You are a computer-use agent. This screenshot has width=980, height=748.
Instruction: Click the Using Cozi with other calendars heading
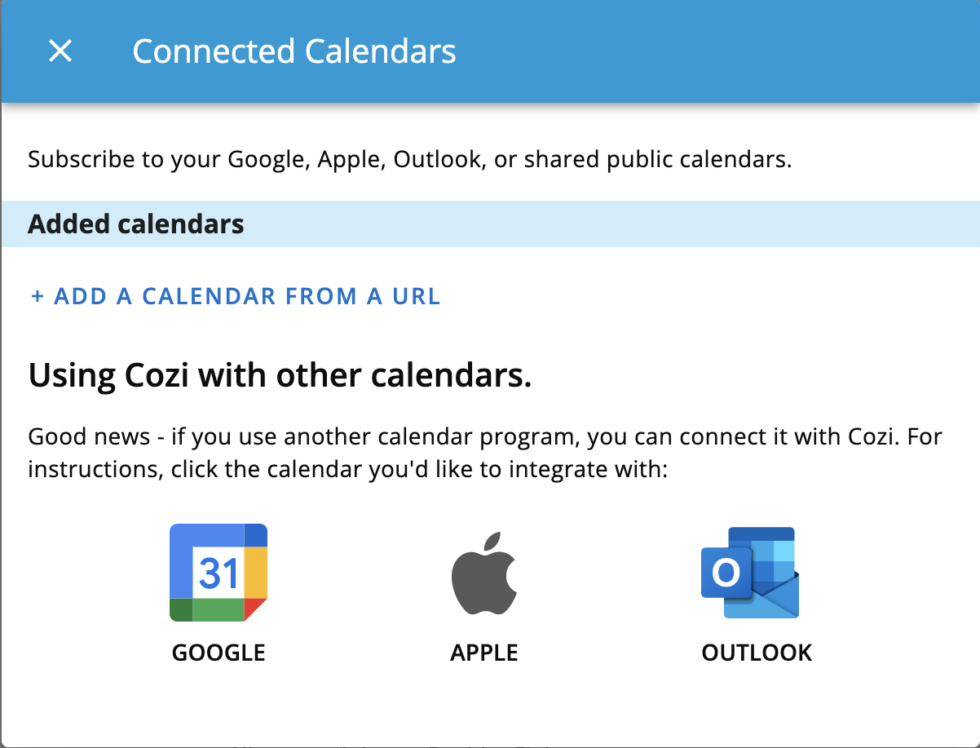click(279, 375)
